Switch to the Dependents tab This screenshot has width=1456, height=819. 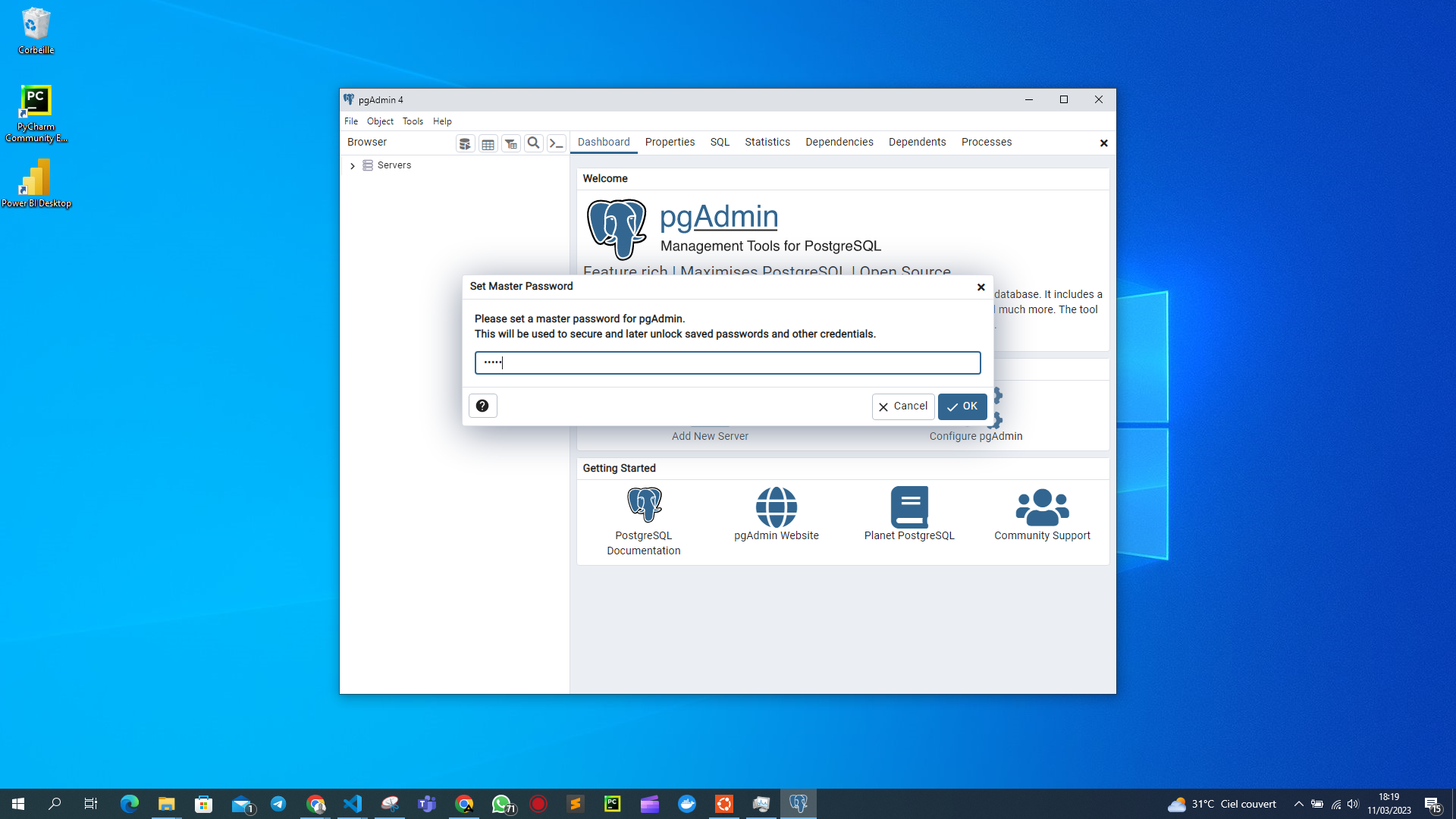tap(918, 142)
